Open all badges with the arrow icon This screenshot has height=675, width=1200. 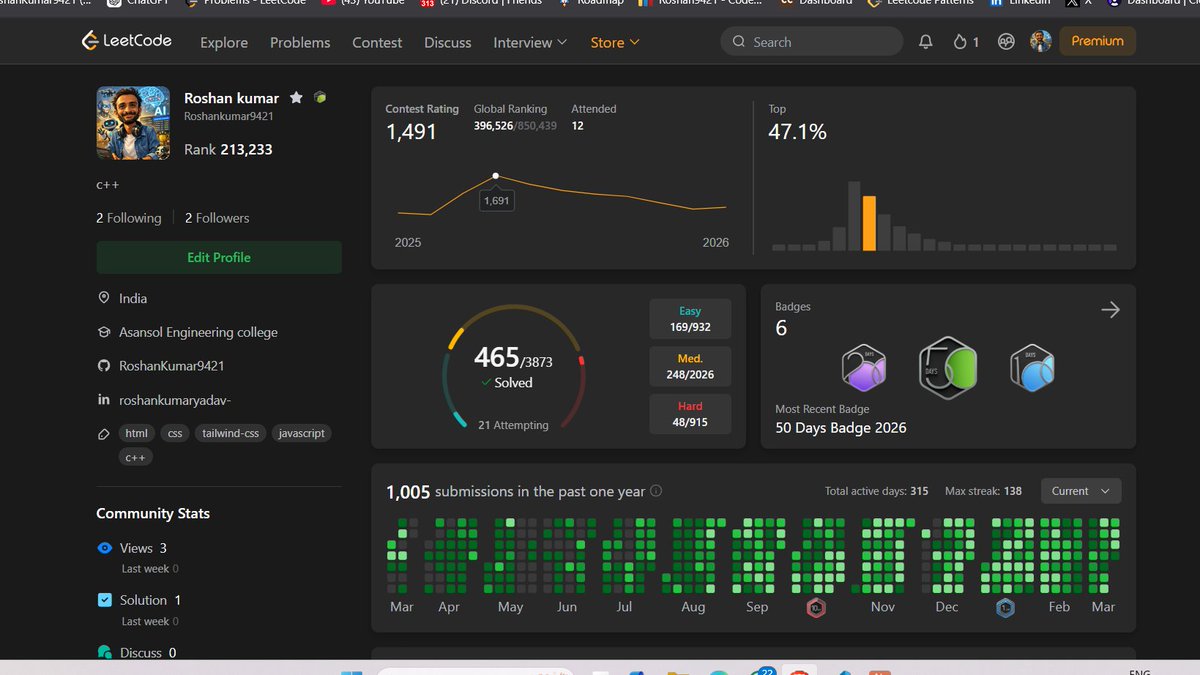(1110, 310)
